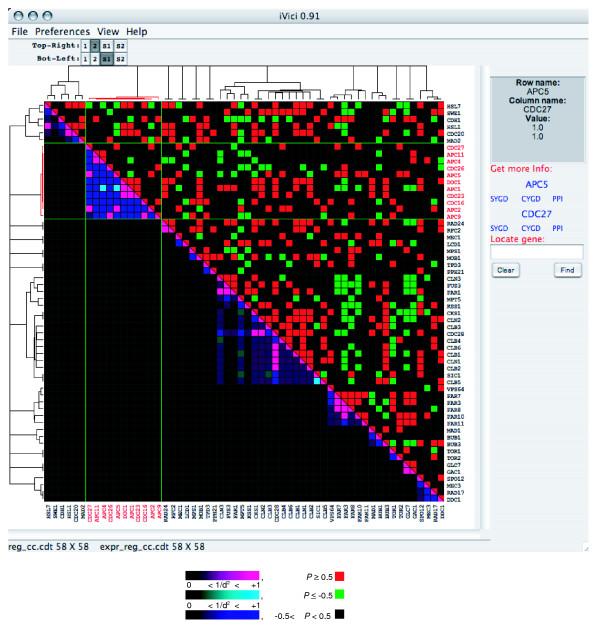
Task: Click the CDC20 row label
Action: tap(455, 134)
